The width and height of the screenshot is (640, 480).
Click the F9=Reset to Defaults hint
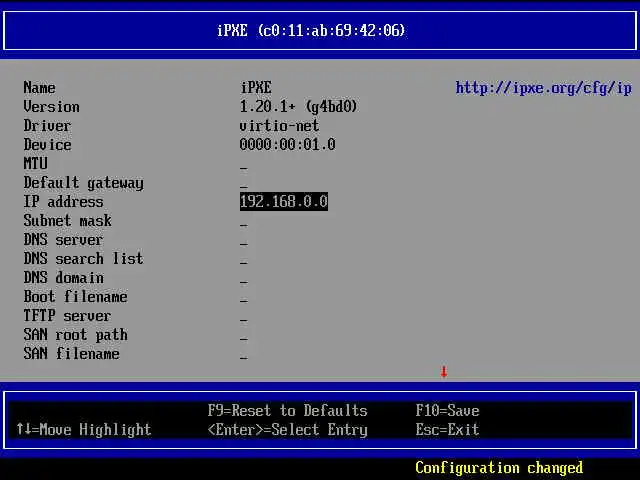tap(288, 411)
